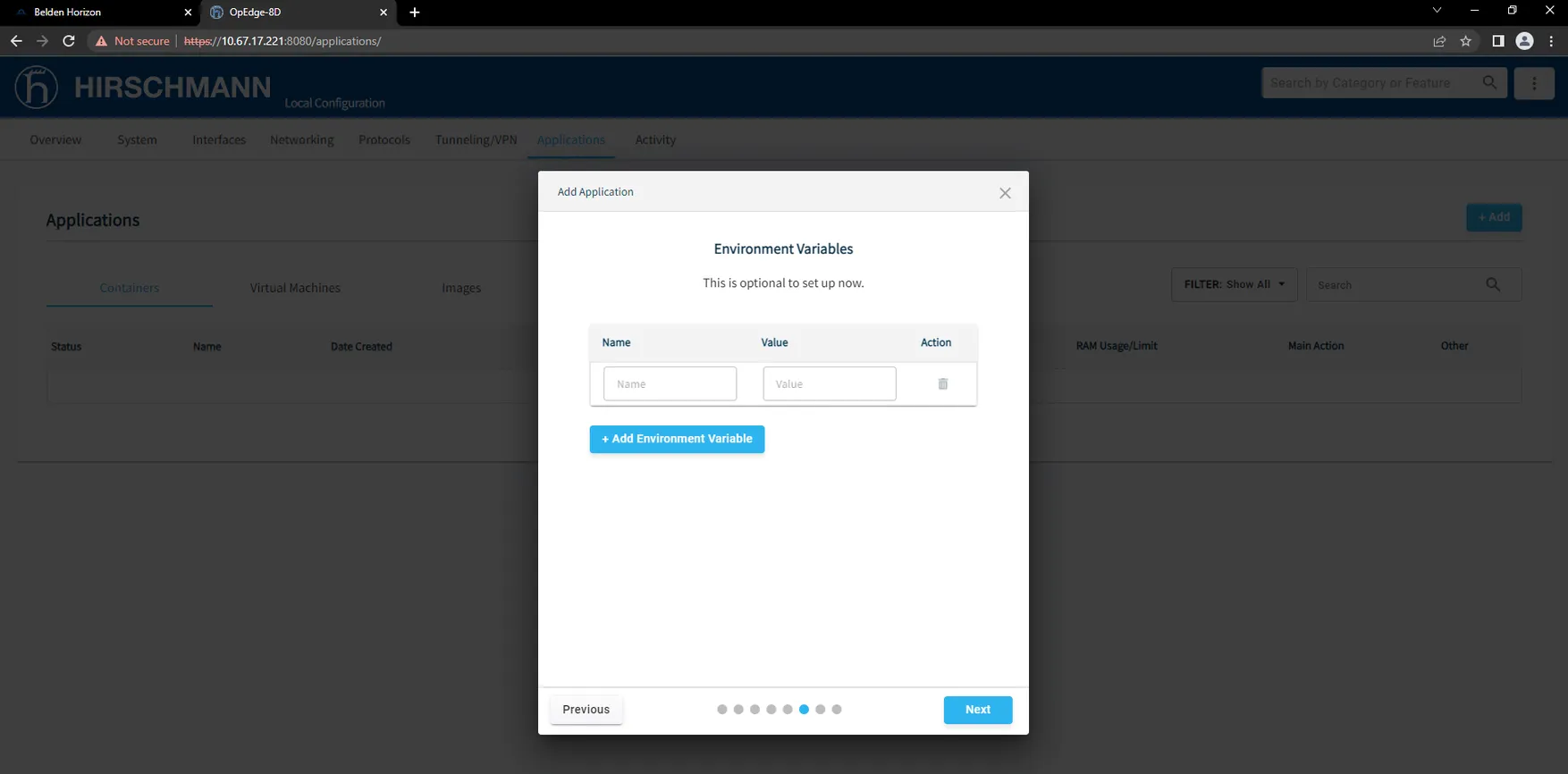The width and height of the screenshot is (1568, 774).
Task: Focus the environment variable Name field
Action: [670, 383]
